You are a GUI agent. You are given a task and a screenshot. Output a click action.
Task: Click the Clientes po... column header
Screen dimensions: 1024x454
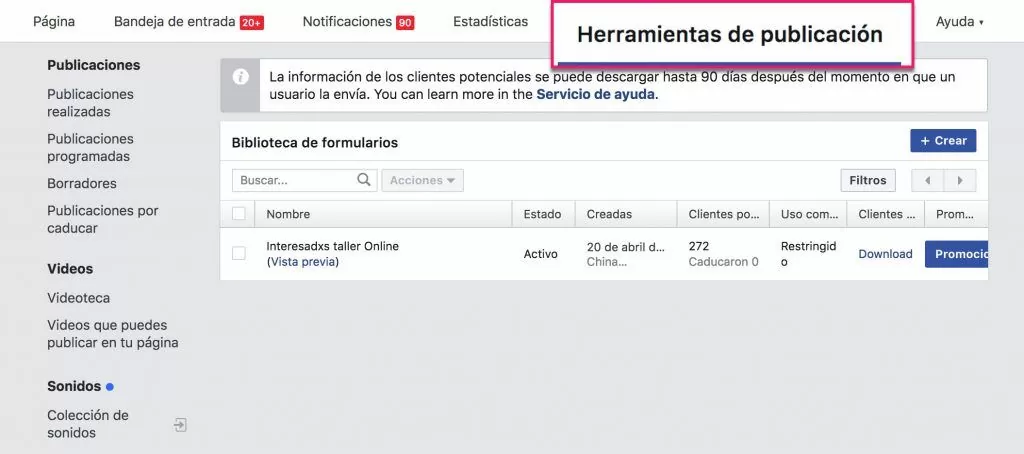[724, 214]
